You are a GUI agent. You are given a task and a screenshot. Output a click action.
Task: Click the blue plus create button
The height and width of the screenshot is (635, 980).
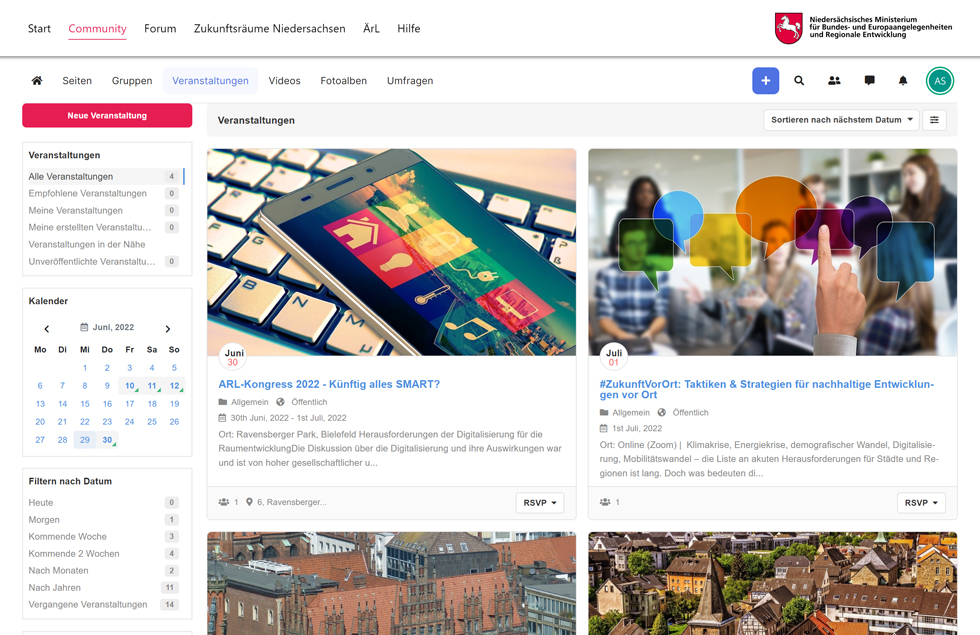(765, 81)
